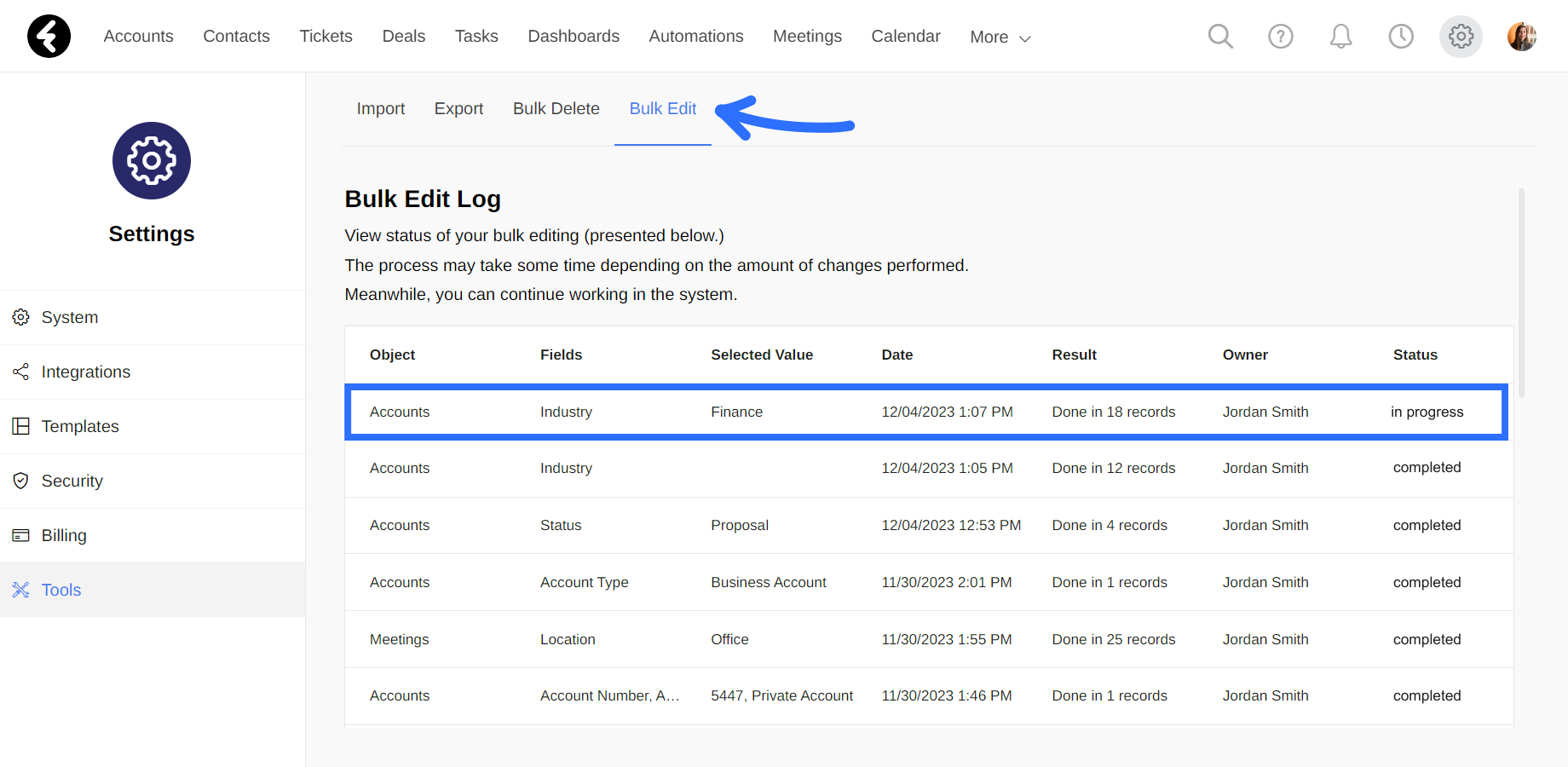
Task: Click the 'Finance' selected value cell
Action: [736, 412]
